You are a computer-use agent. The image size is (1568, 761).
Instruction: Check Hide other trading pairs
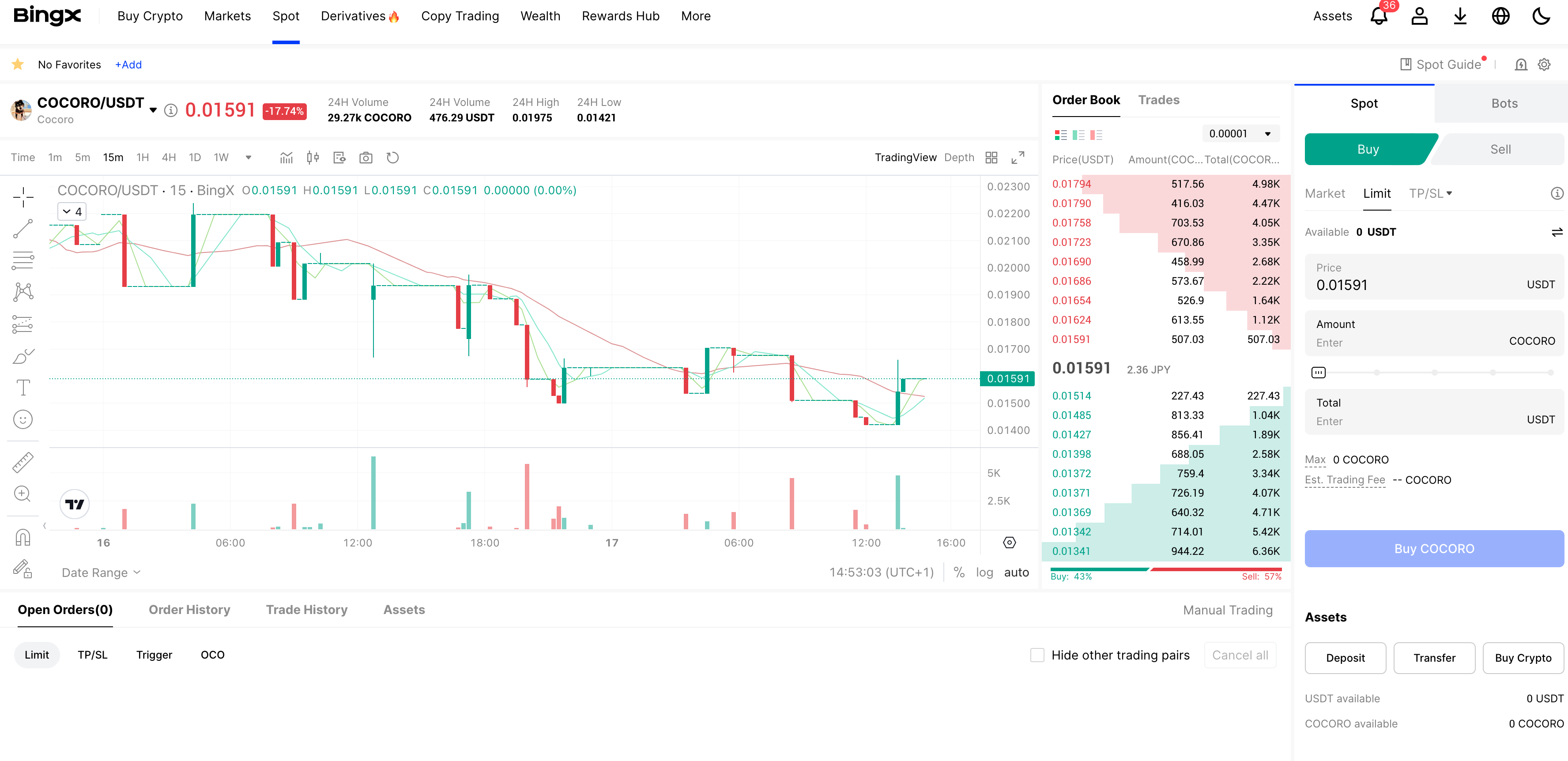tap(1037, 655)
